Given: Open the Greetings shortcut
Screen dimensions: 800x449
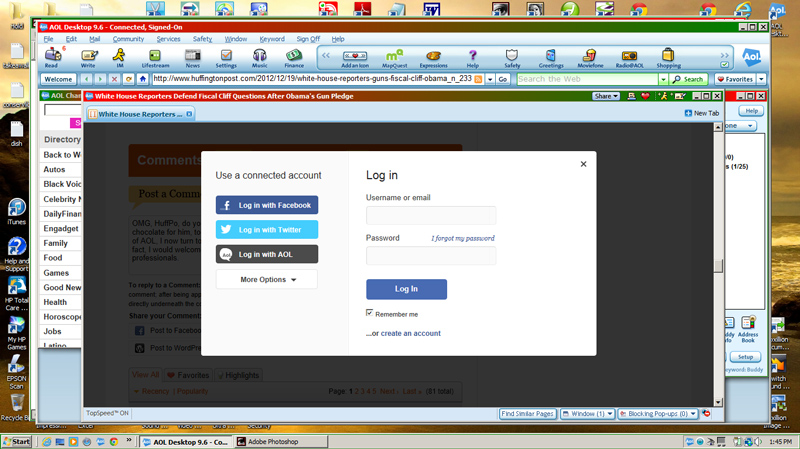Looking at the screenshot, I should (551, 58).
